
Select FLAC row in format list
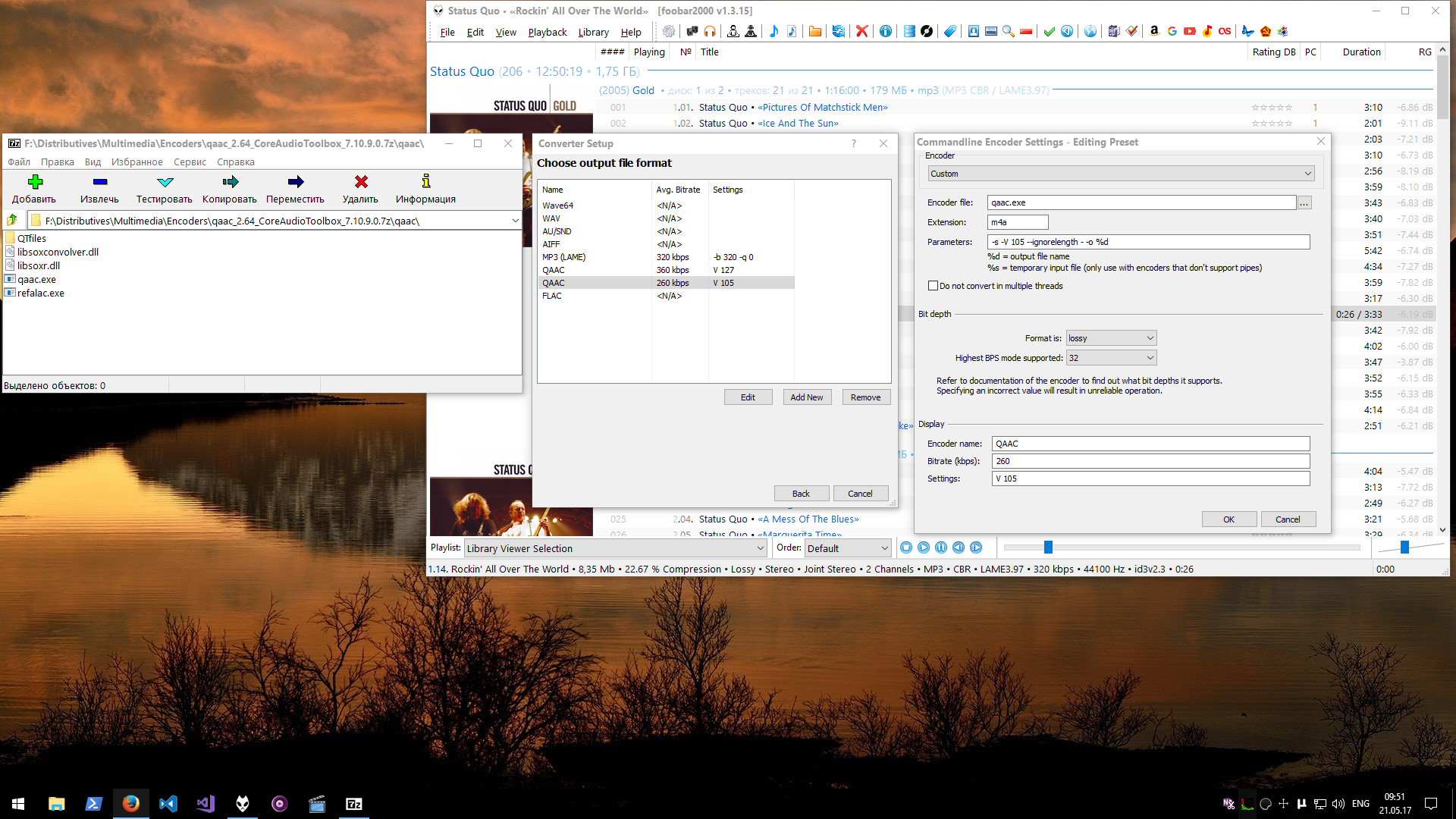[667, 296]
